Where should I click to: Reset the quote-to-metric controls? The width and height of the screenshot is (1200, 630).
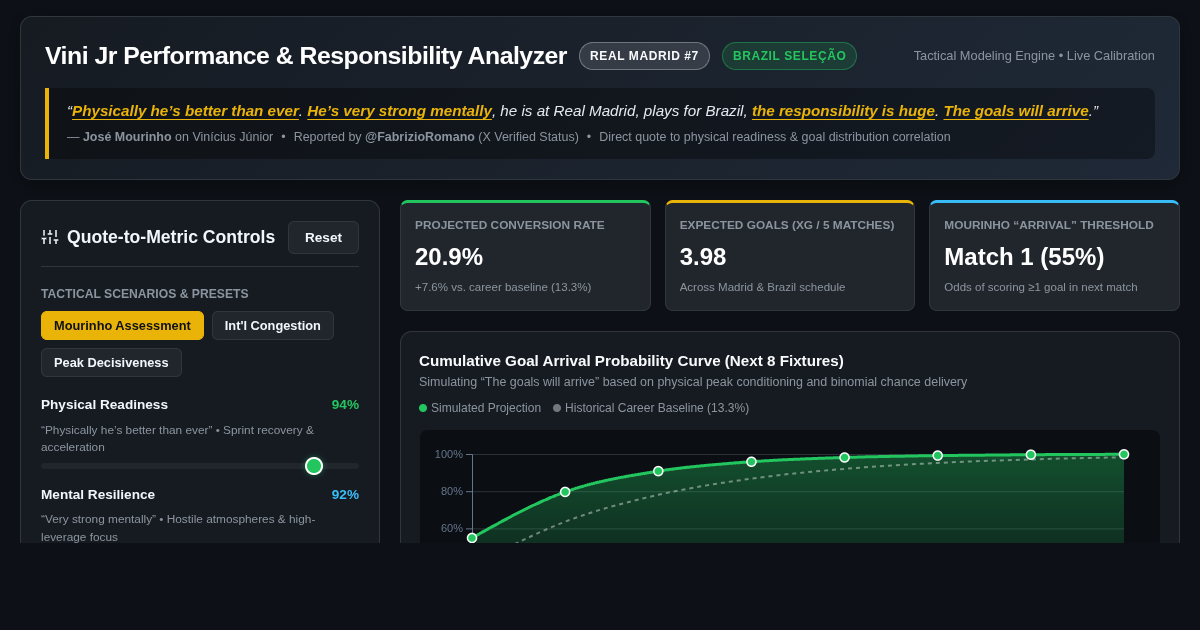click(323, 237)
